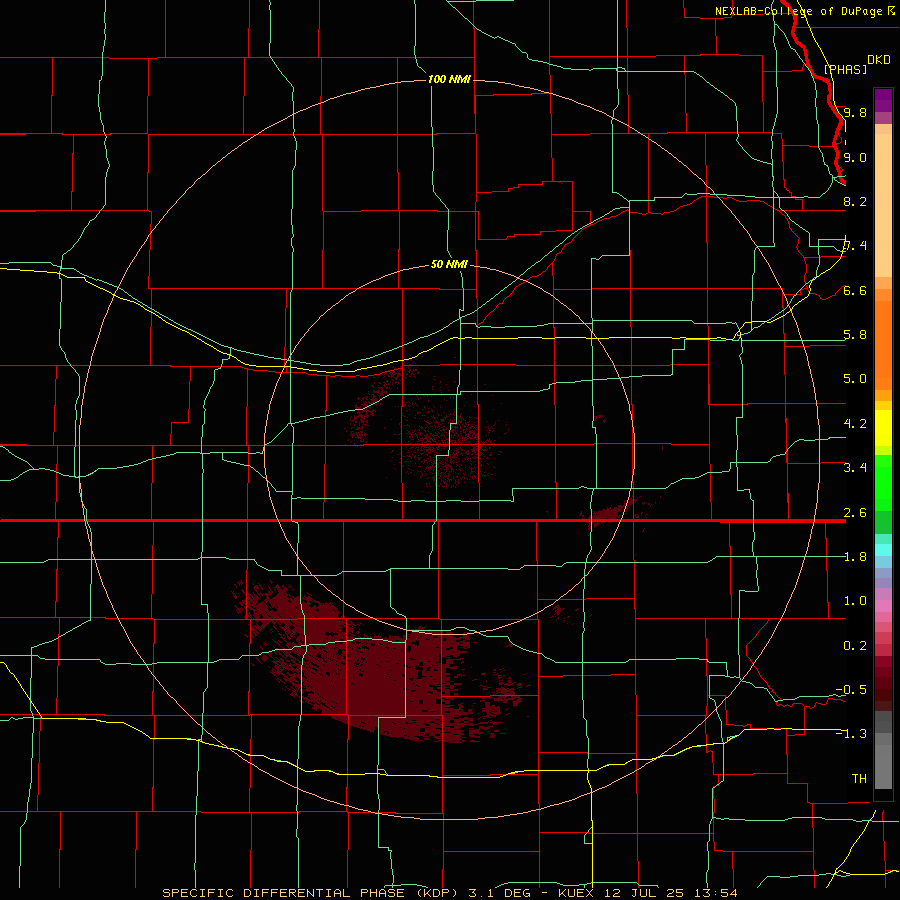
Task: Click the 1.8 legend value
Action: pos(855,556)
